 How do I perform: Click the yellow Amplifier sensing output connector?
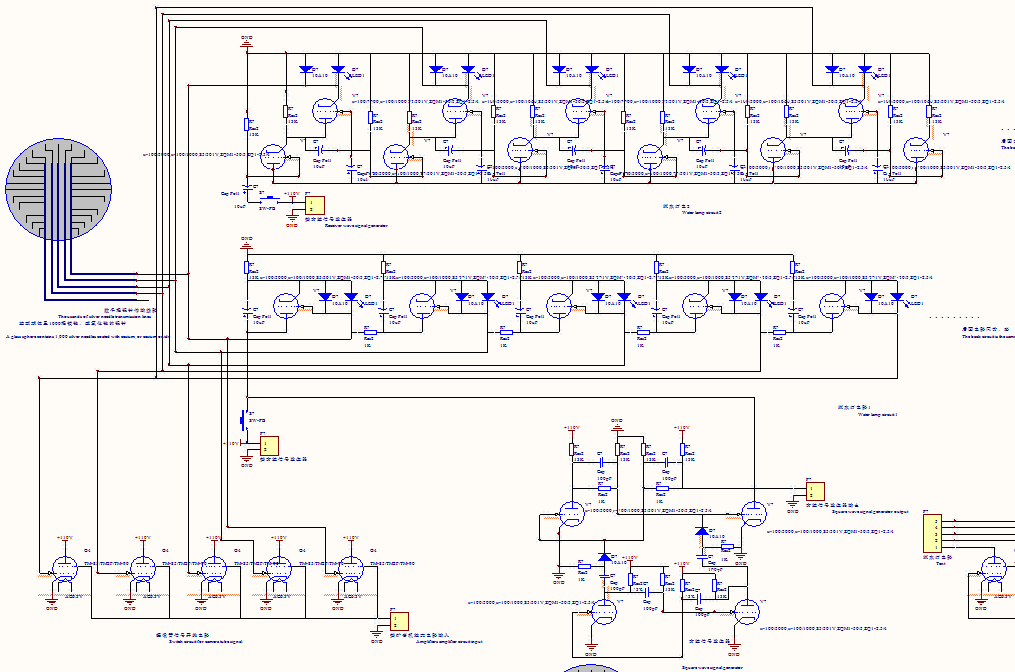400,622
